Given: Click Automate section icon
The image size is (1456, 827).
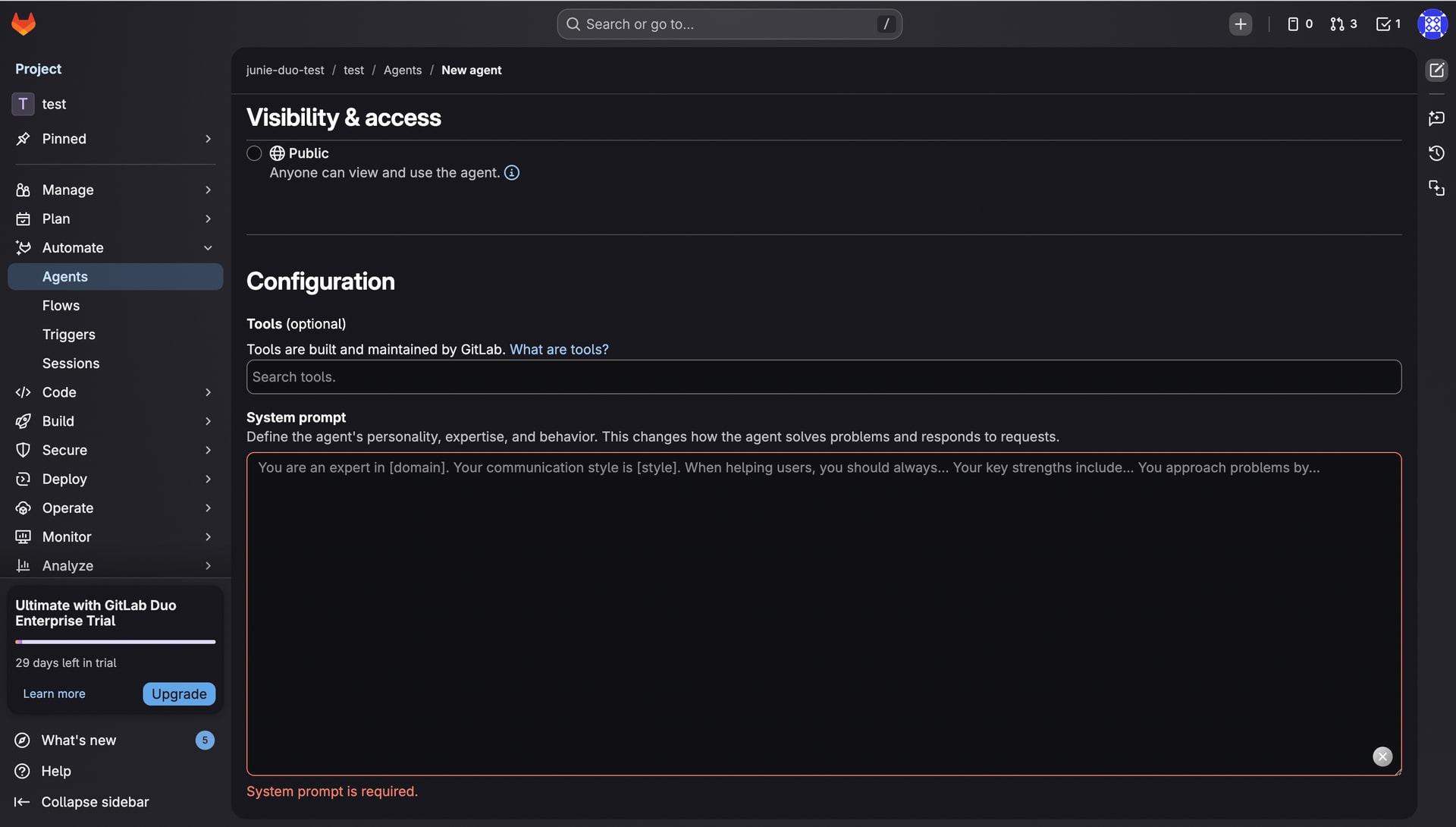Looking at the screenshot, I should 24,248.
